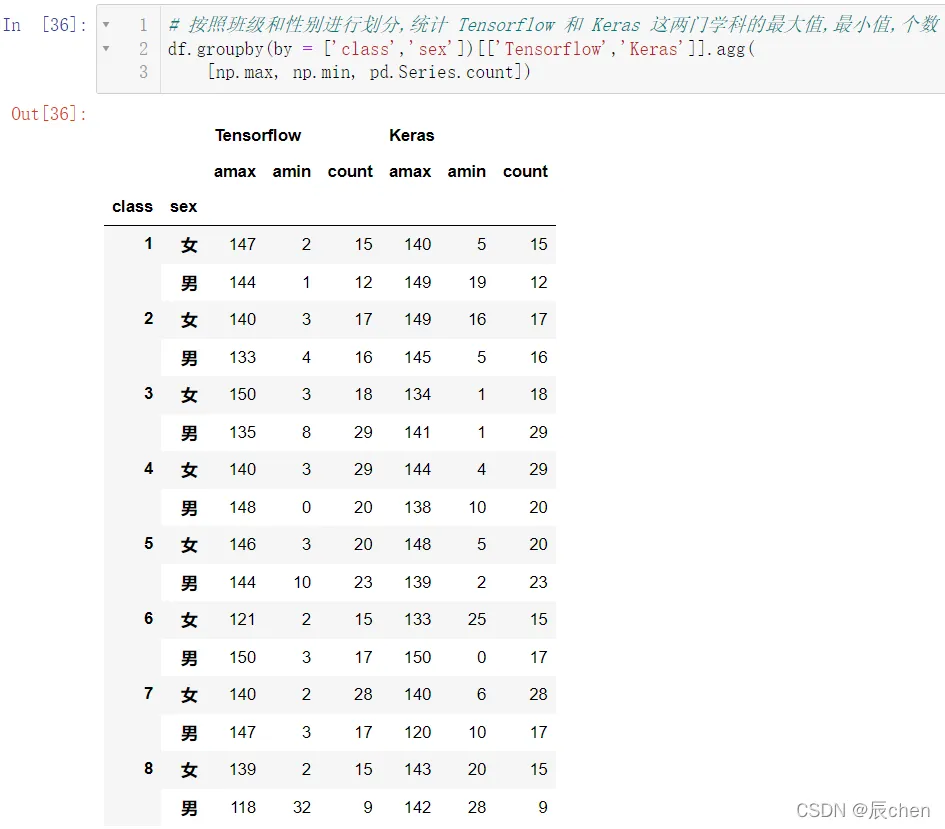Select class 8 index label
Viewport: 945px width, 829px height.
[x=148, y=769]
